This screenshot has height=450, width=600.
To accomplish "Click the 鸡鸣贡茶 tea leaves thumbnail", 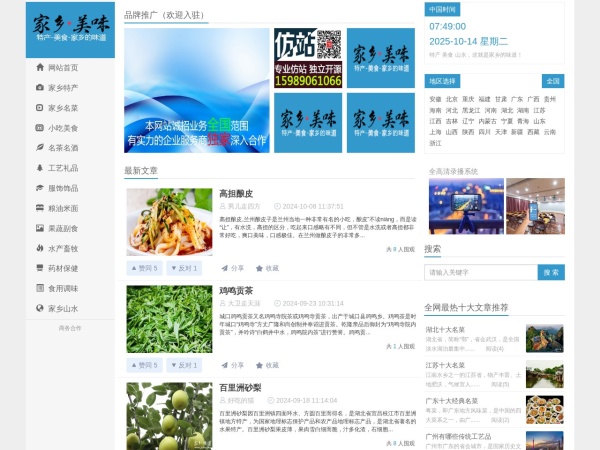I will [169, 319].
